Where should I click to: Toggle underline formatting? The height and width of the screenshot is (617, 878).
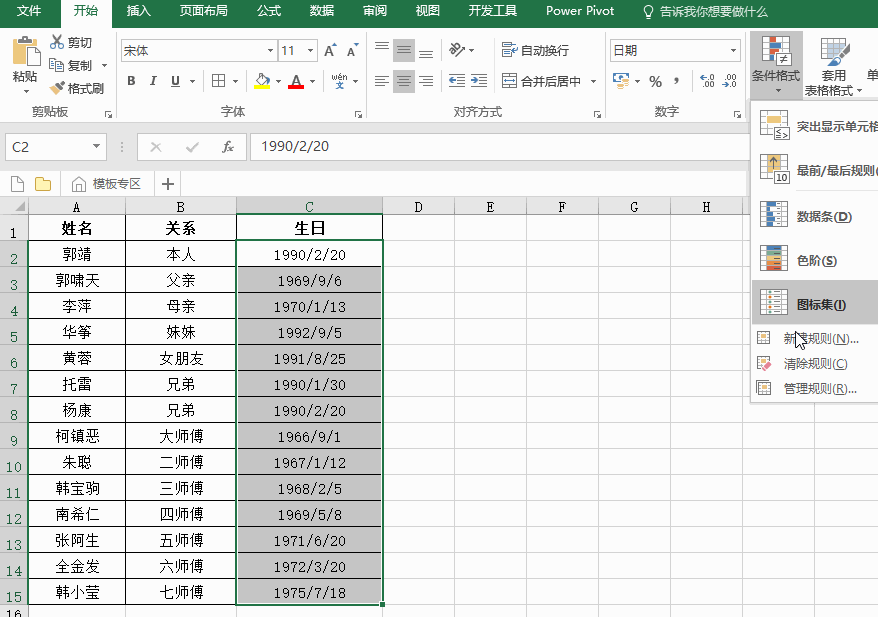tap(175, 81)
